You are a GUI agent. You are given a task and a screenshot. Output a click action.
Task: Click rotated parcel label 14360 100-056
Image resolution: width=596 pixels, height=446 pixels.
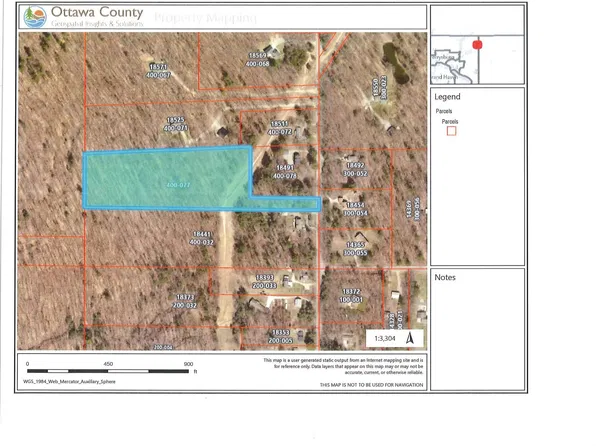[413, 209]
